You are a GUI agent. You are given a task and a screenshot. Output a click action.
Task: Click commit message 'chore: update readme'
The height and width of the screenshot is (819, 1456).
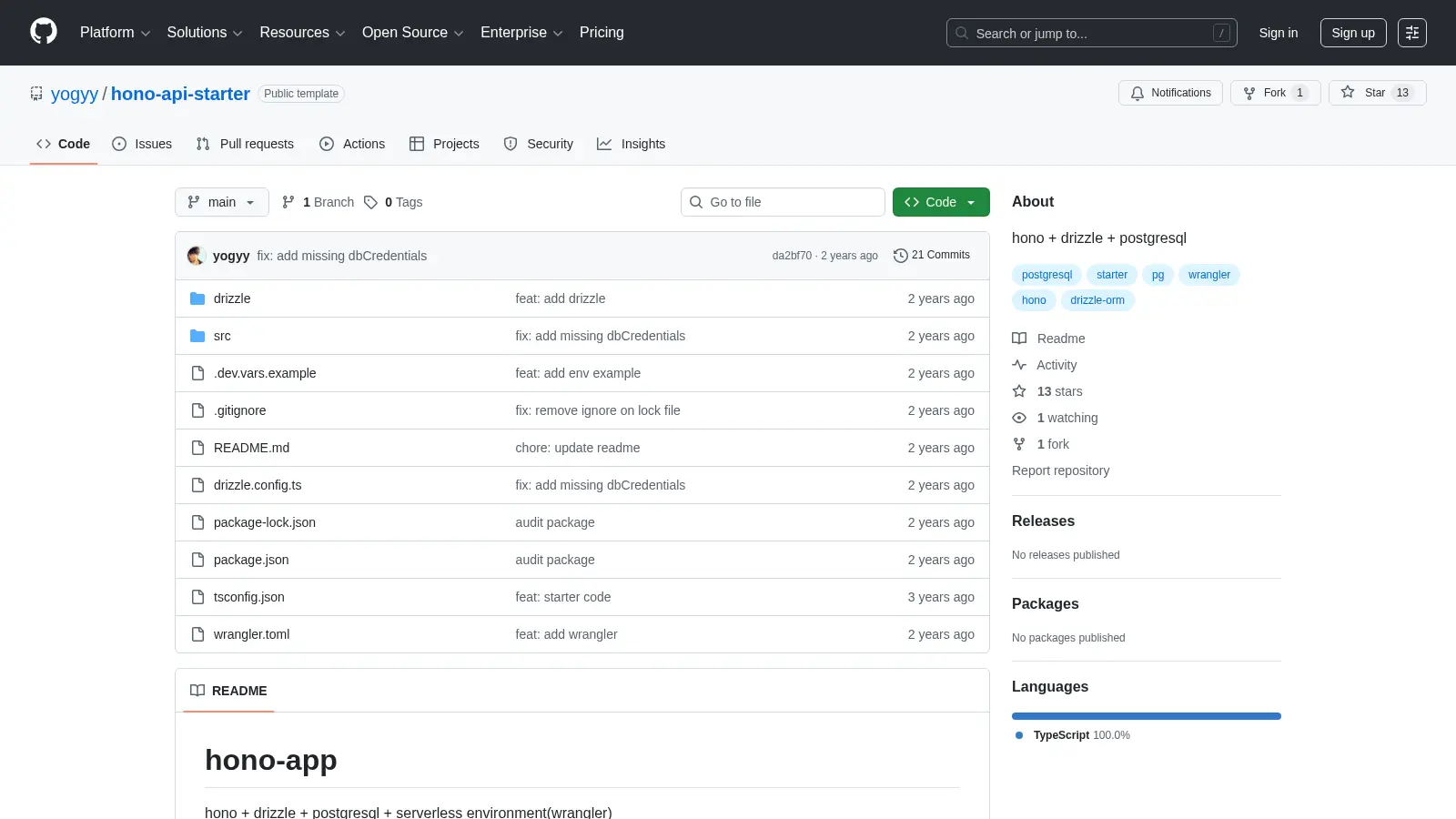(x=578, y=448)
